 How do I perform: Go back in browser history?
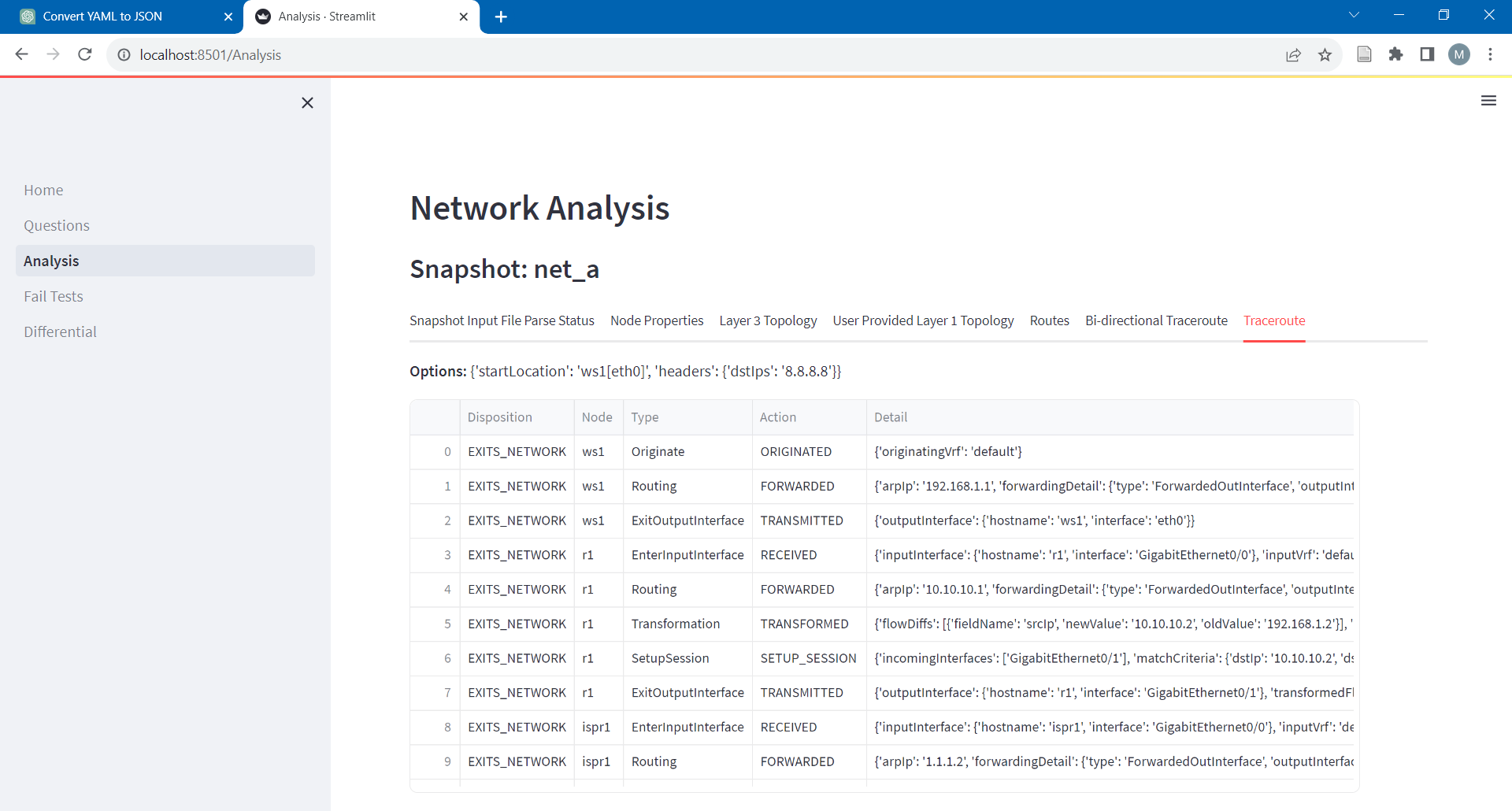pyautogui.click(x=22, y=54)
